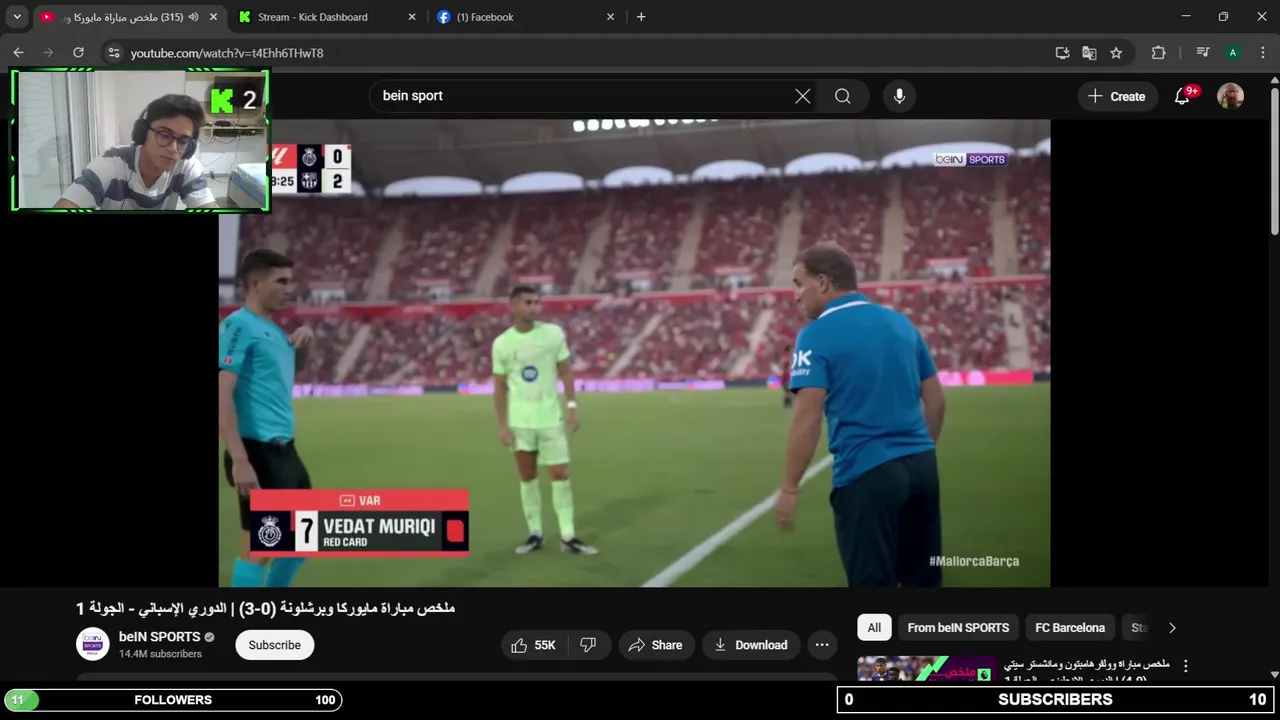Screen dimensions: 1280x720
Task: Click the youtube.com address bar URL
Action: 227,53
